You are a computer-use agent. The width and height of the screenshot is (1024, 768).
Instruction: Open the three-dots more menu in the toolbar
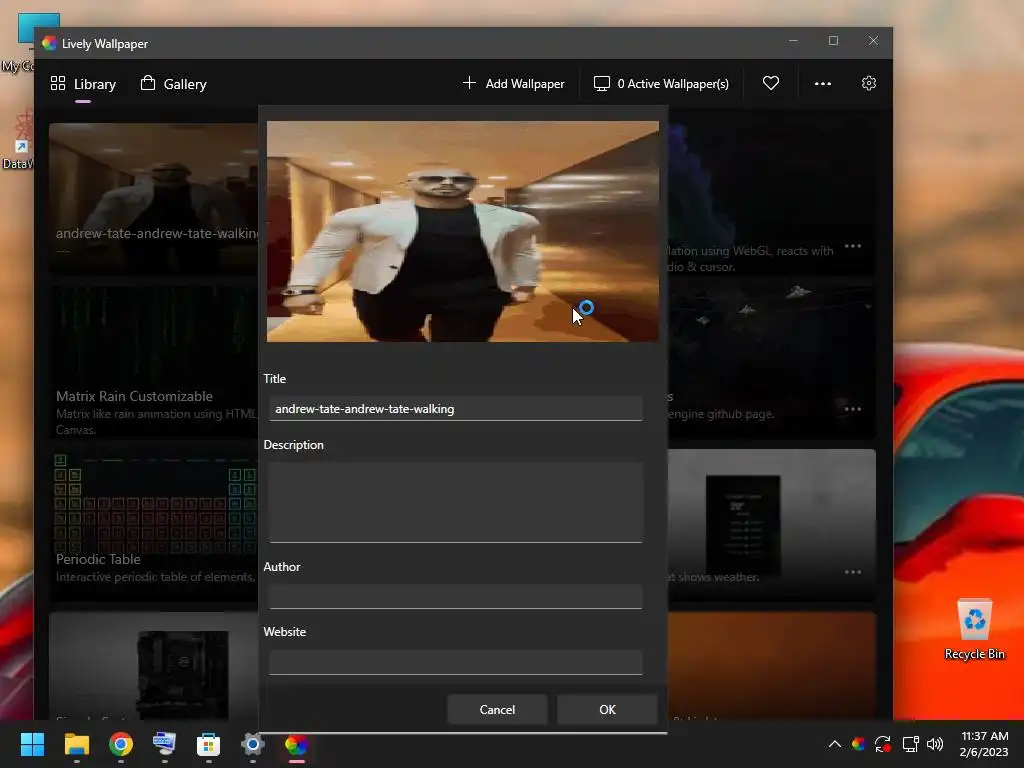823,84
